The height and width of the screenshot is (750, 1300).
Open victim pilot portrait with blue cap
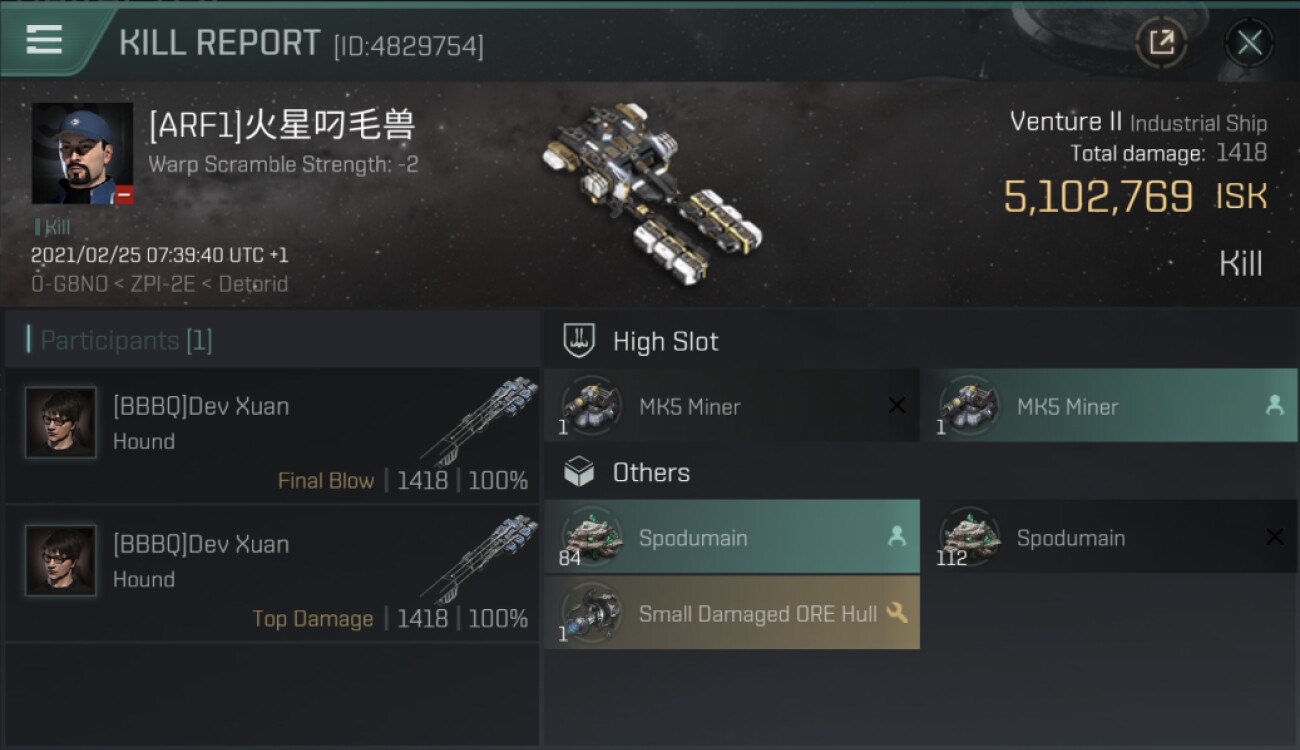[x=82, y=153]
